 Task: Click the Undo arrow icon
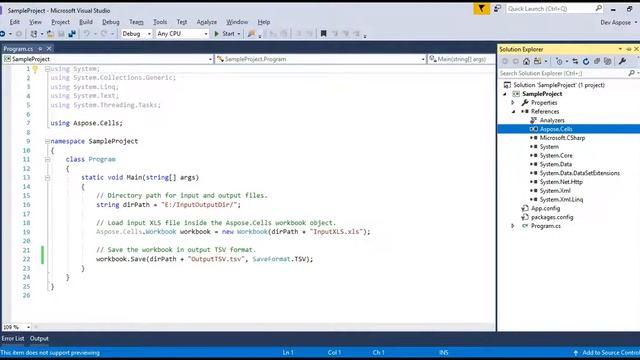pos(87,34)
